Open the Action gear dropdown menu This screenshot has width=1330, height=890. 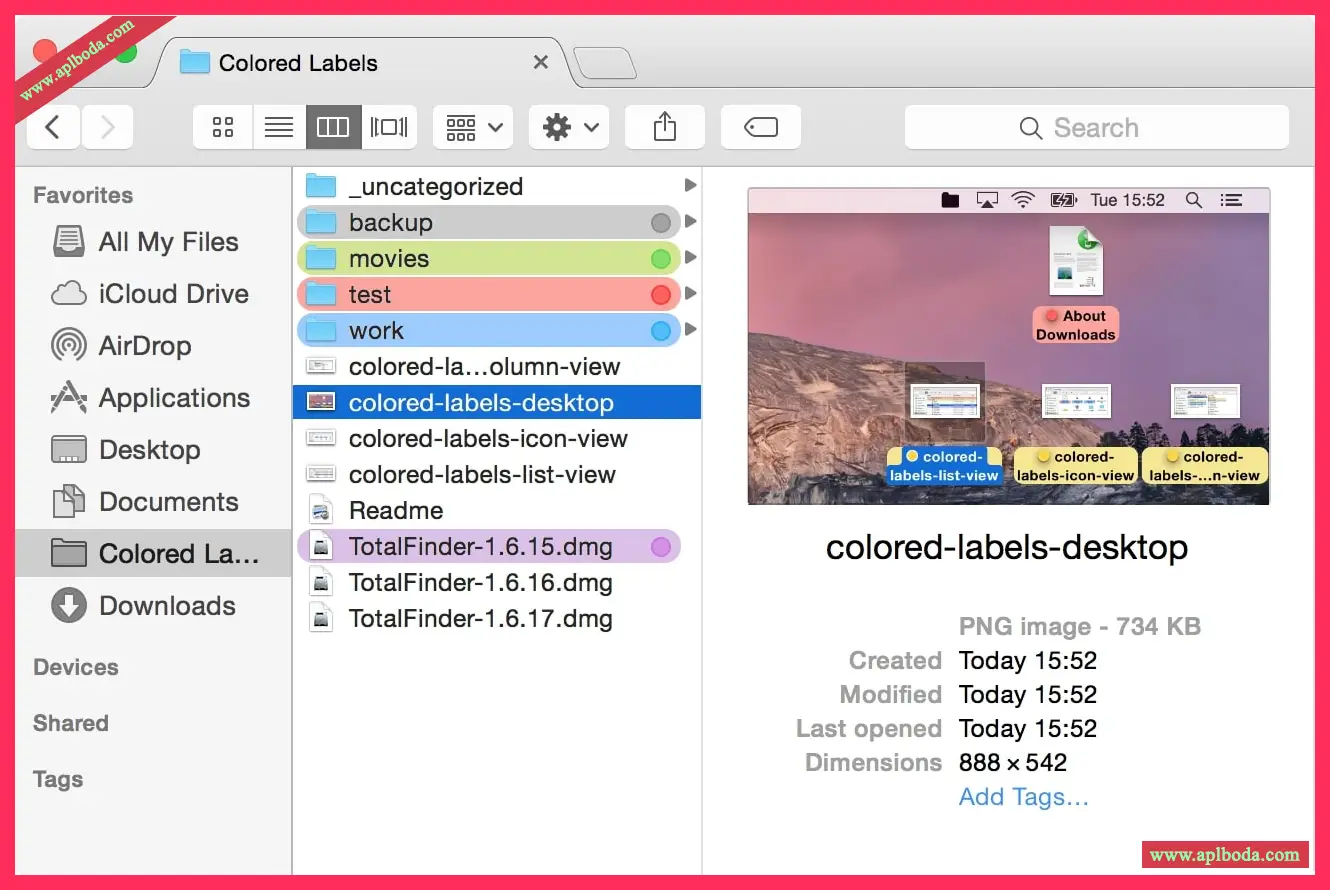569,127
